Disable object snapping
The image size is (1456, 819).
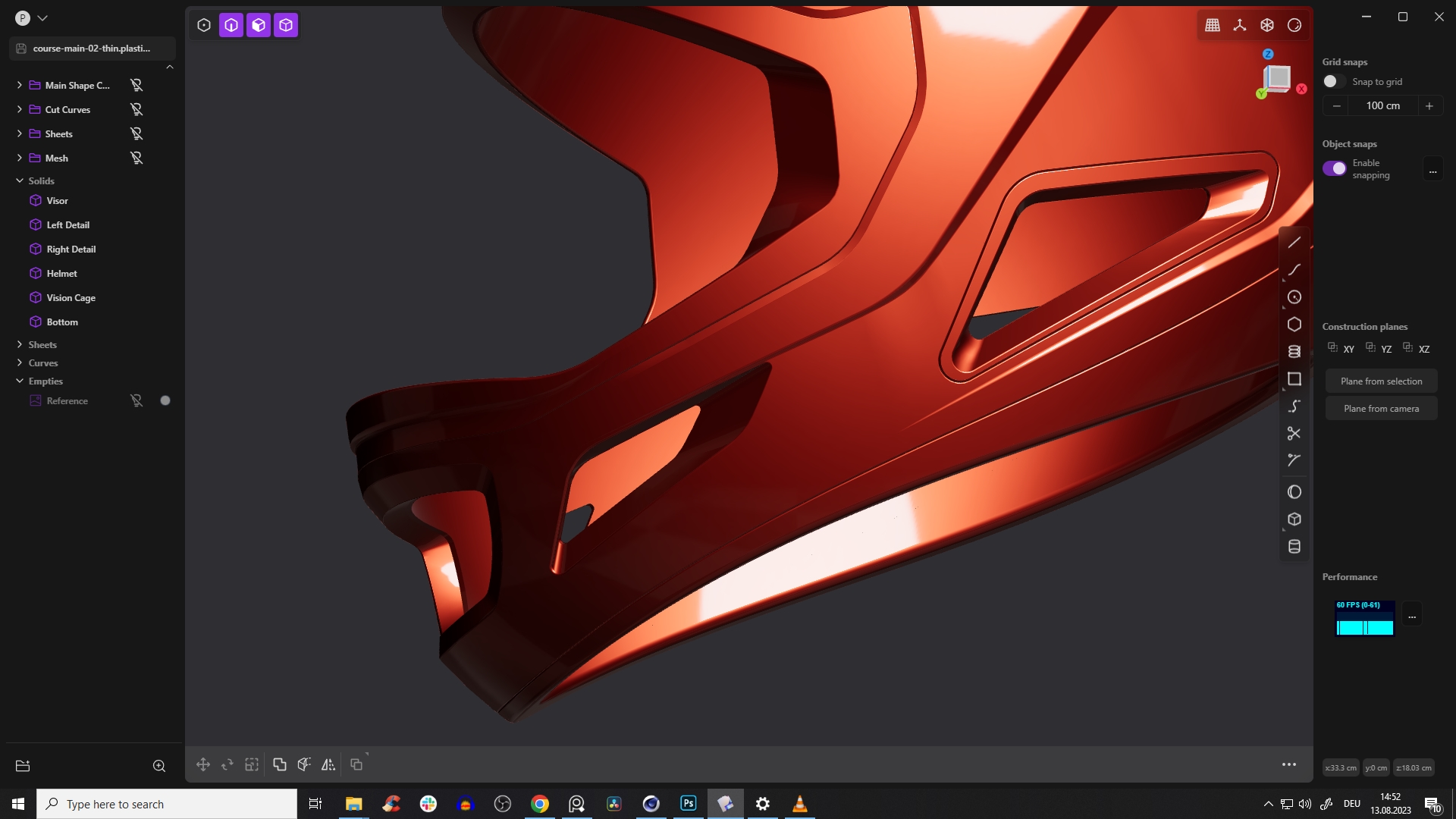coord(1335,168)
